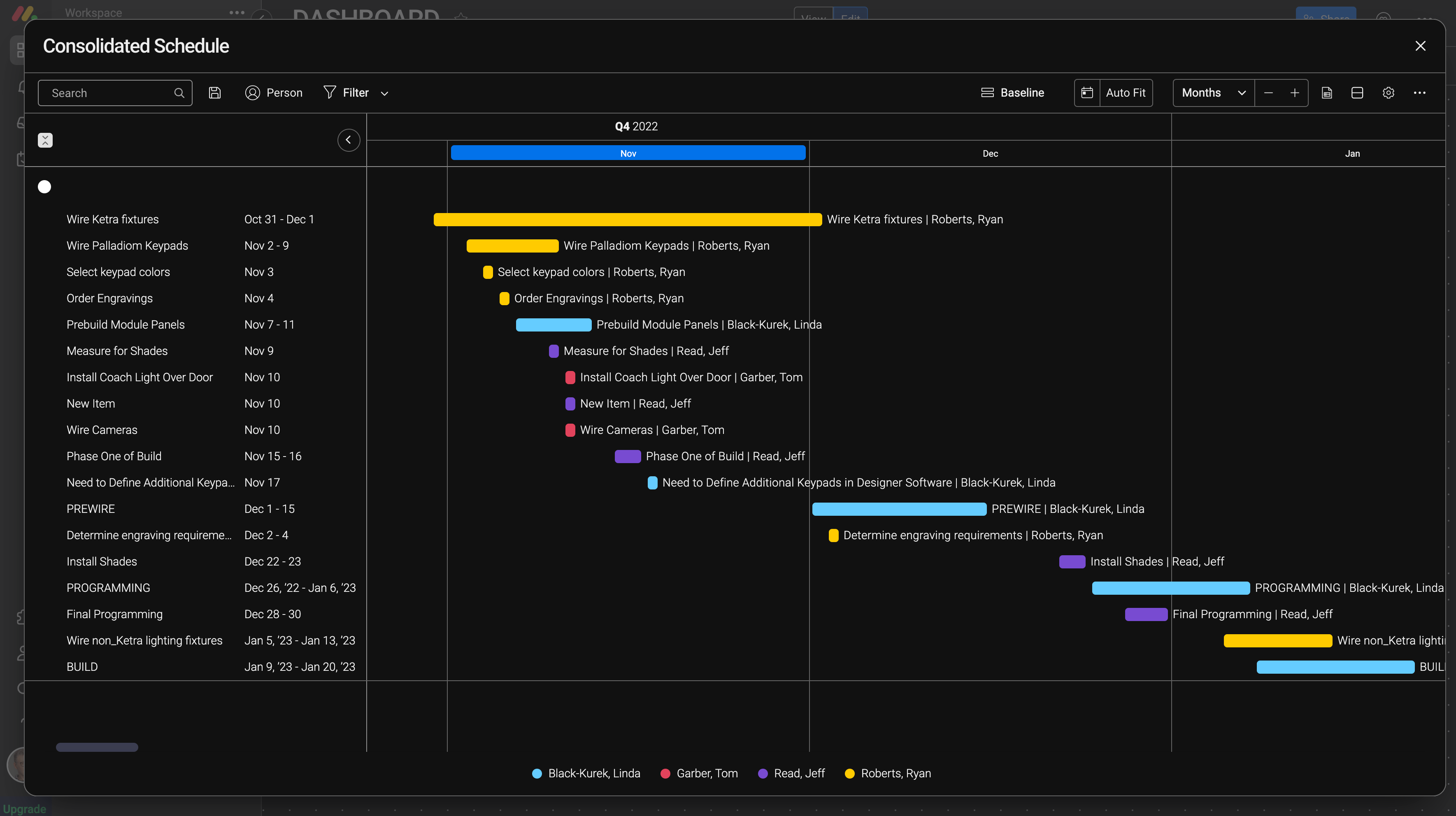
Task: Select the PROGRAMMING blue Gantt bar
Action: pos(1170,588)
